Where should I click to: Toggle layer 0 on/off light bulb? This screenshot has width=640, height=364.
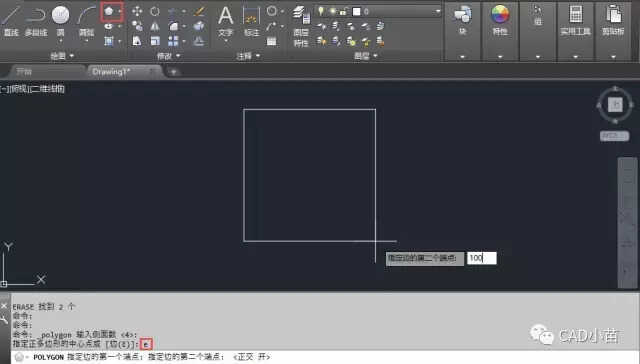coord(321,11)
